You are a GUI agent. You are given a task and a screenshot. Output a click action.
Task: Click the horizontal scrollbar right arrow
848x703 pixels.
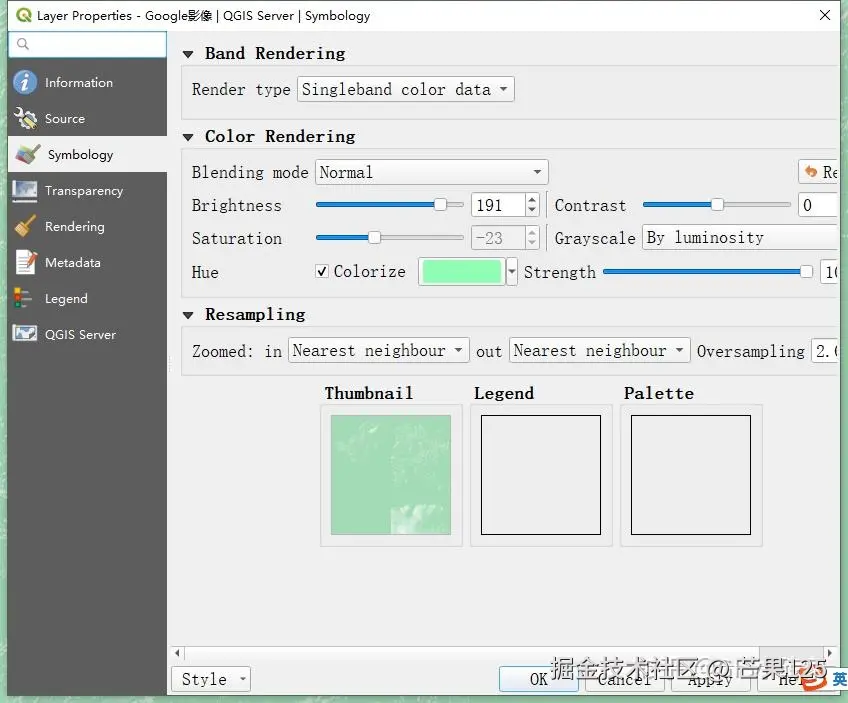click(x=830, y=653)
